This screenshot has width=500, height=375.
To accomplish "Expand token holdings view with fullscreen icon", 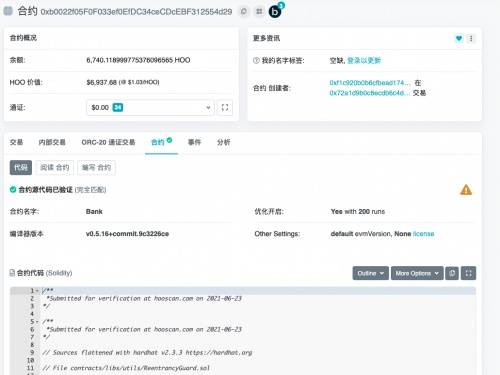I will pyautogui.click(x=225, y=107).
